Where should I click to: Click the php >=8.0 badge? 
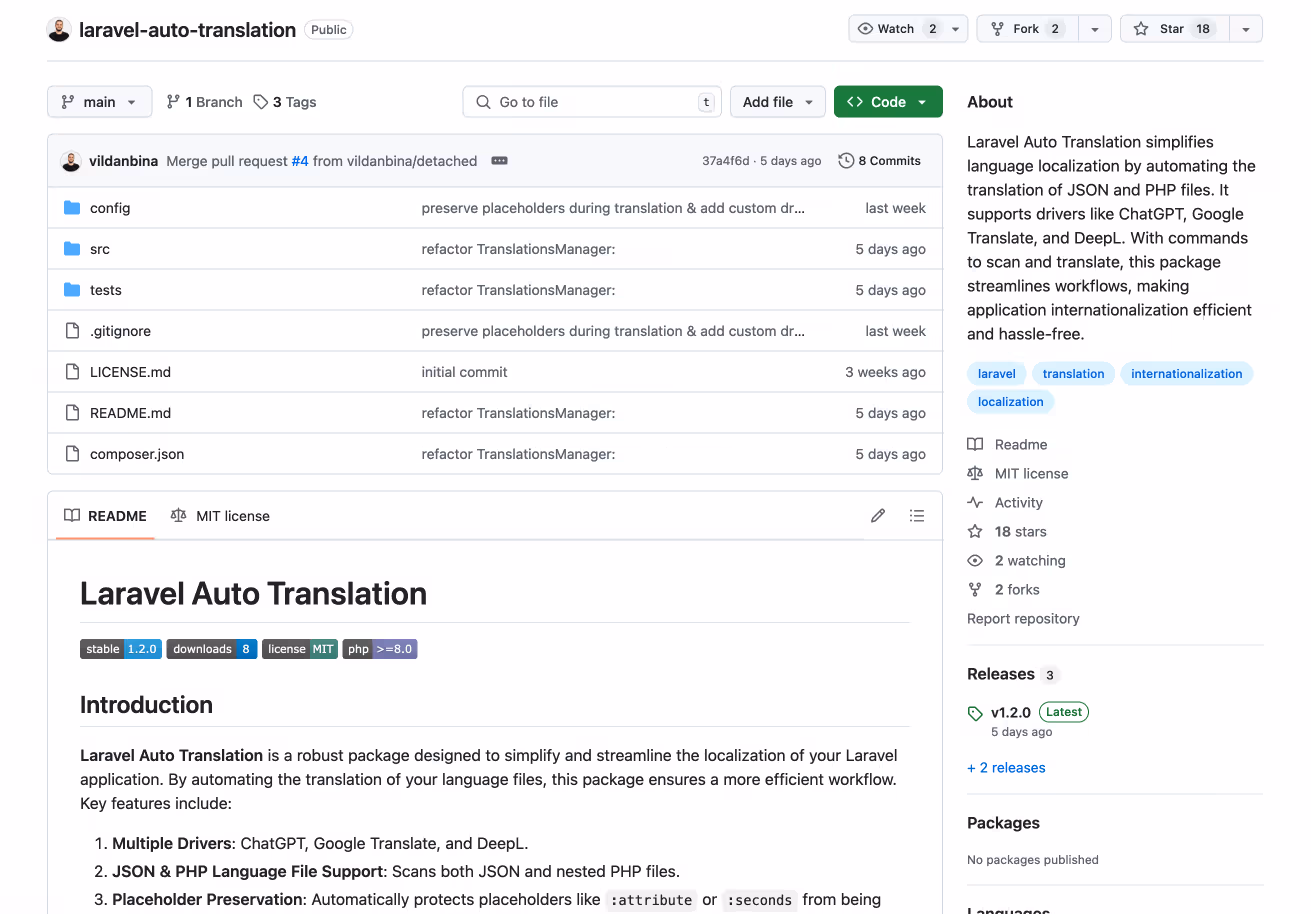coord(380,649)
